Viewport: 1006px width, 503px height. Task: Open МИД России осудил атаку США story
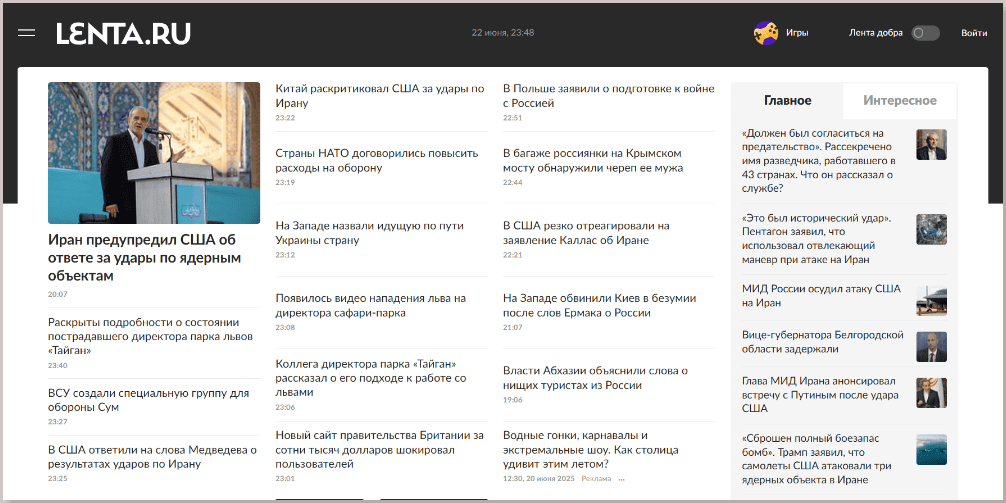click(x=821, y=296)
